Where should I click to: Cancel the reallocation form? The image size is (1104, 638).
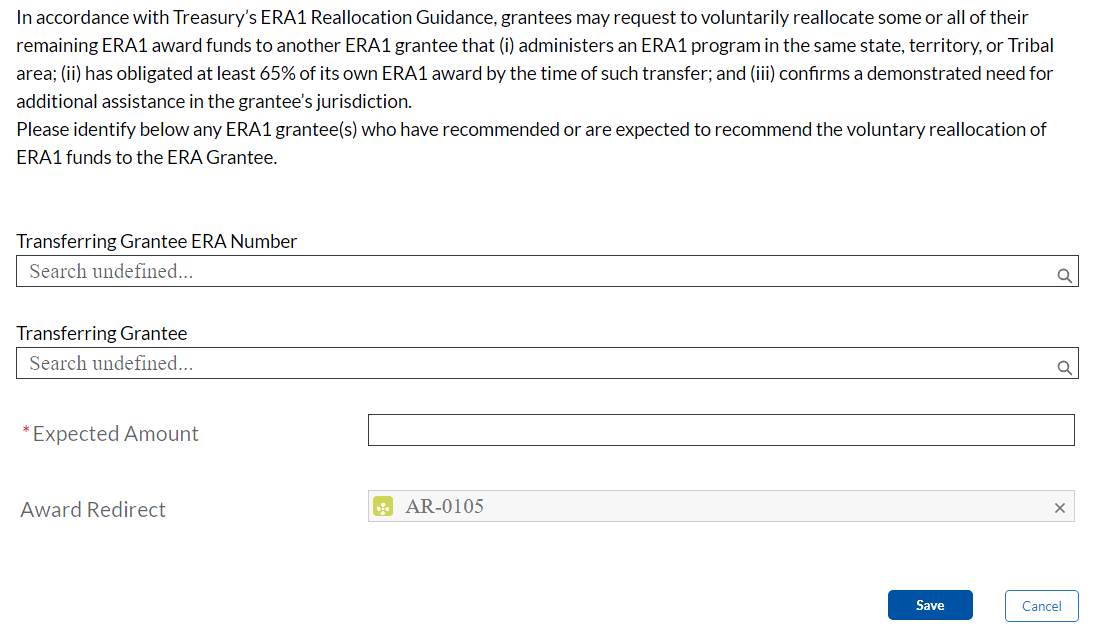[1041, 606]
